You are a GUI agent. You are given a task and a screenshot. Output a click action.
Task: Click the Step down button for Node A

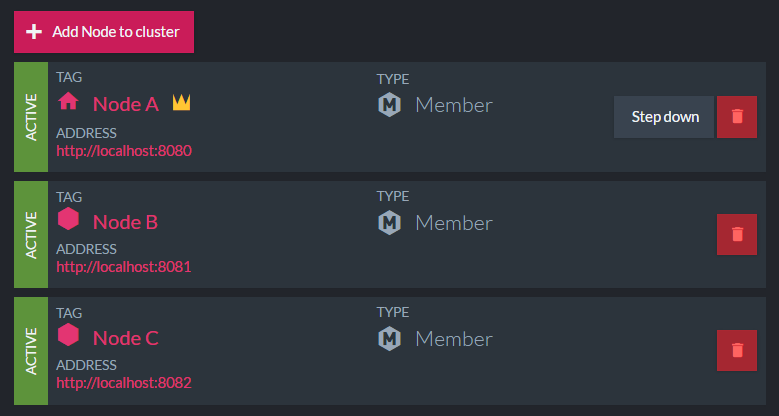point(664,117)
